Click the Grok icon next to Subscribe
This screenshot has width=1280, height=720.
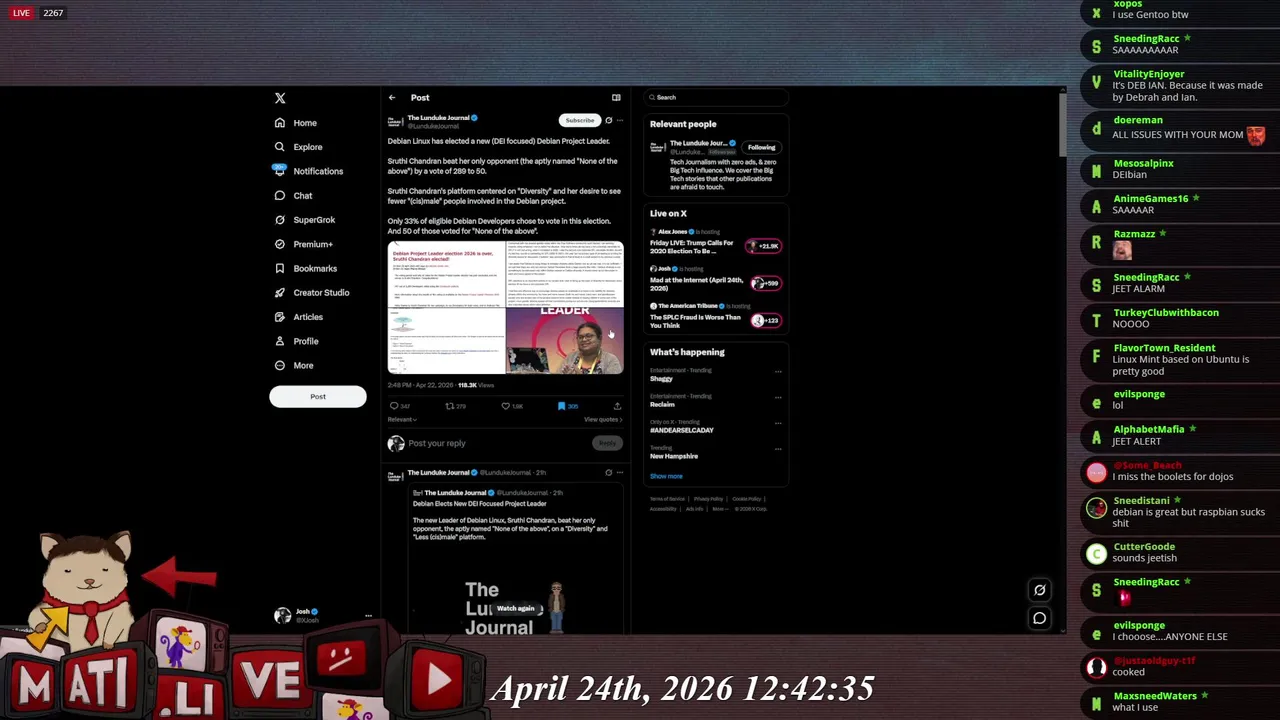pos(608,120)
